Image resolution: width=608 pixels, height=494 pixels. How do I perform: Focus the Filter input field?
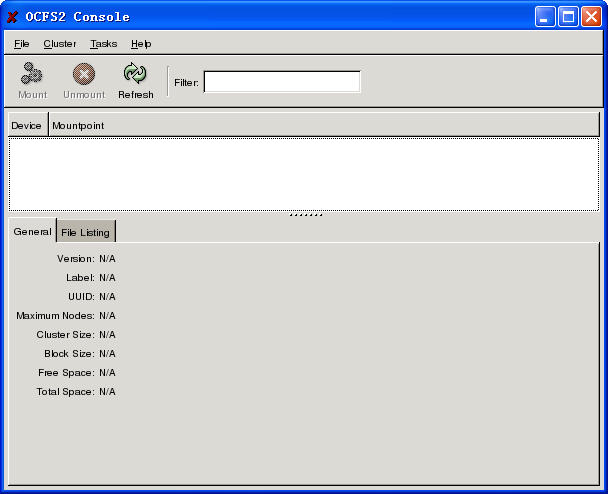coord(282,82)
